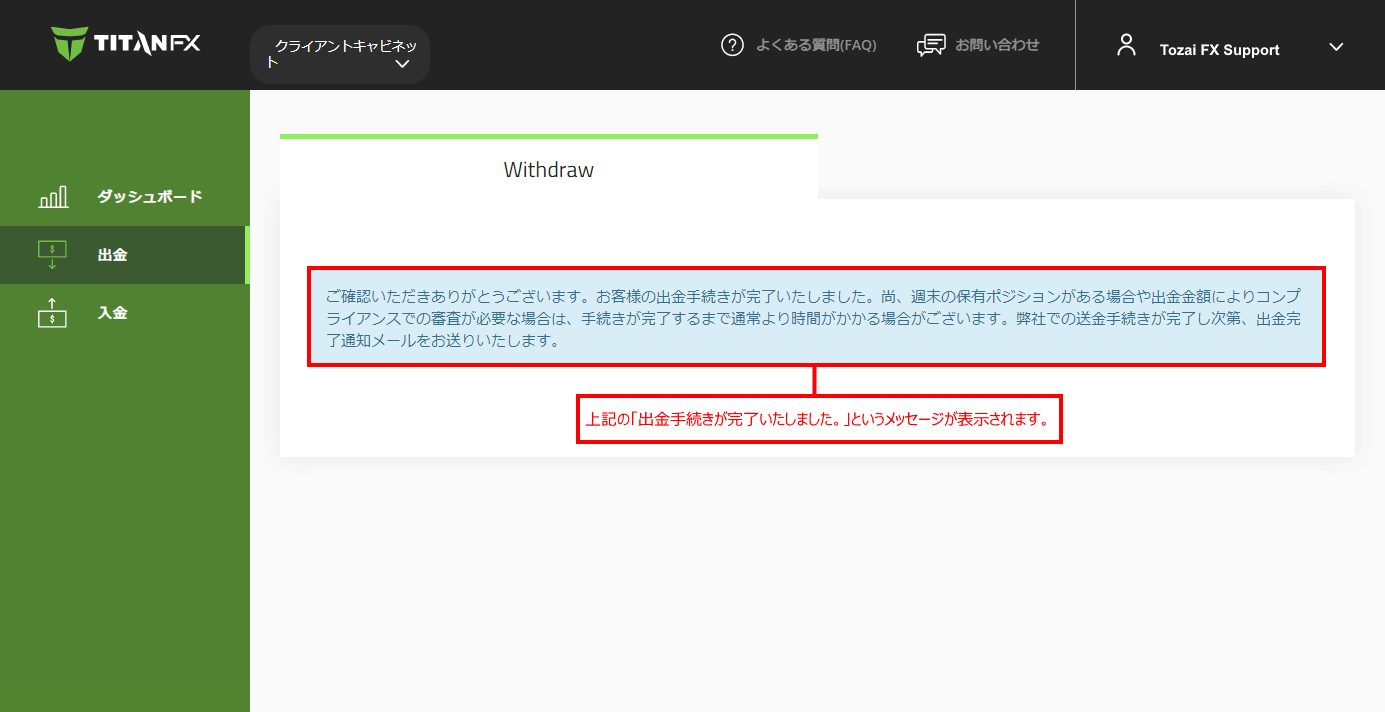Click the FAQ question-mark icon
This screenshot has height=712, width=1385.
[x=732, y=45]
